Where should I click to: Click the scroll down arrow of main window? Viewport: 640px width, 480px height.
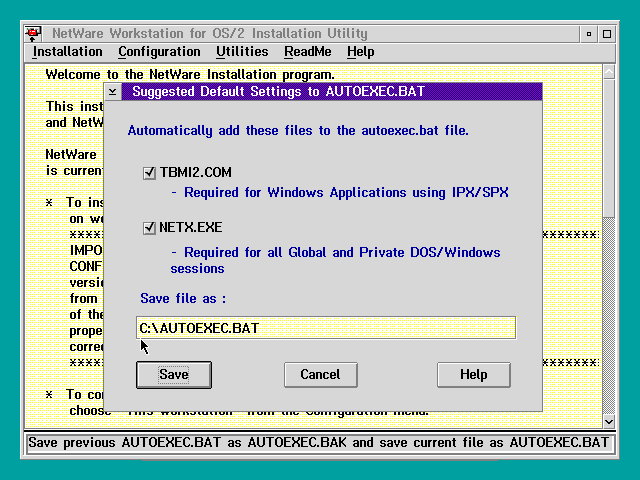pyautogui.click(x=609, y=421)
